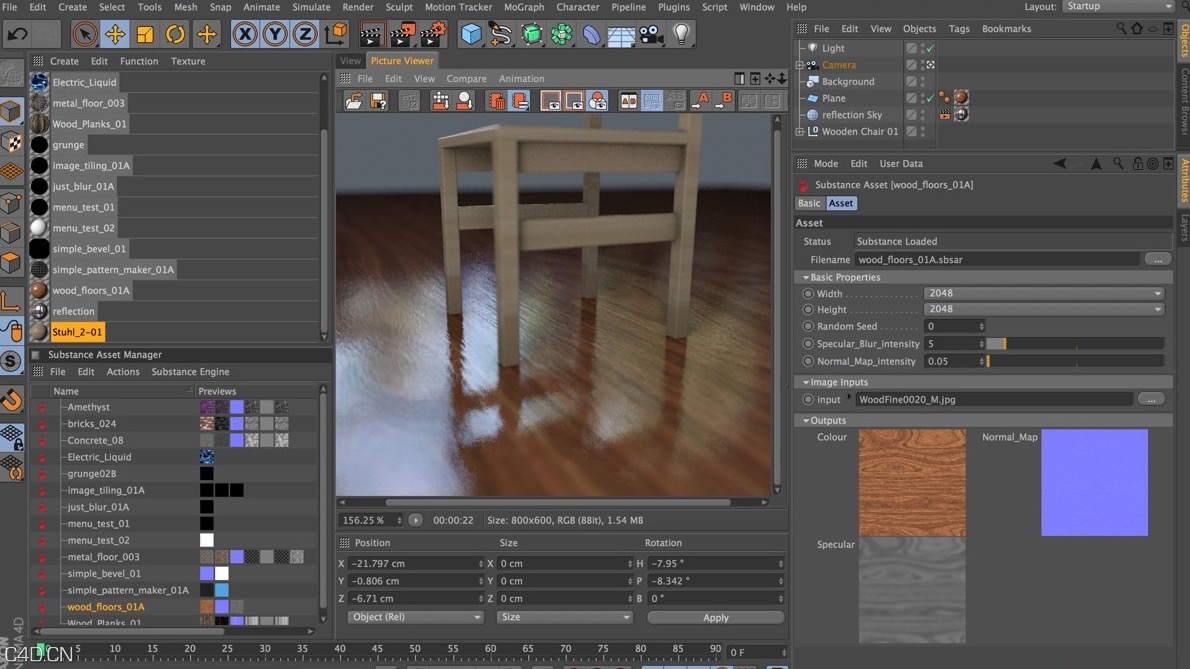This screenshot has height=669, width=1190.
Task: Toggle the Plane object's activation checkmark
Action: coord(930,98)
